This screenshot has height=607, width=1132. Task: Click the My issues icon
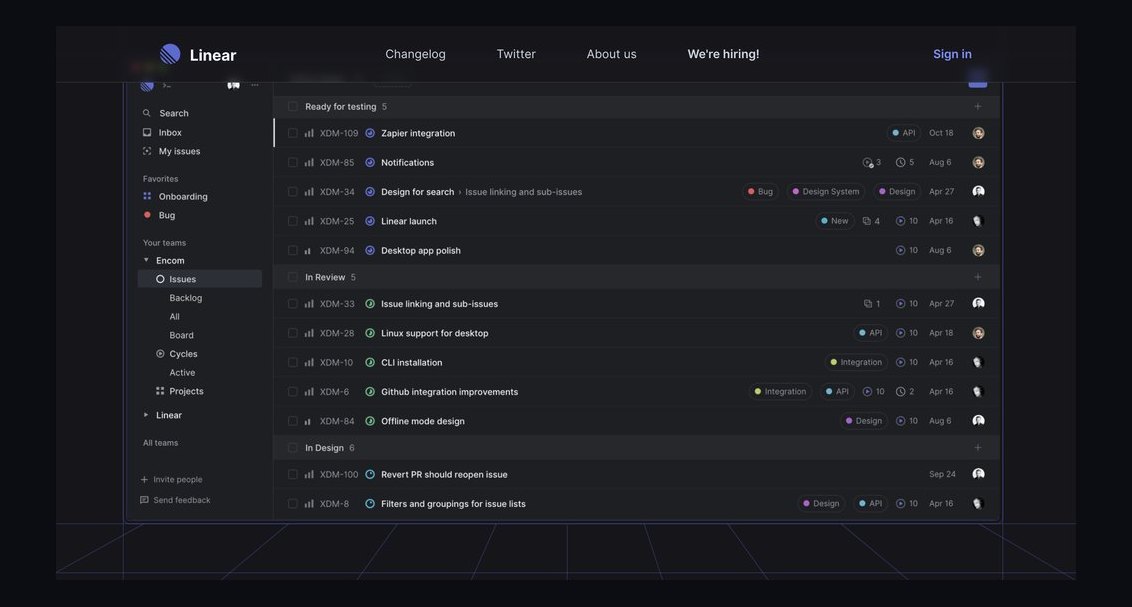click(x=147, y=151)
